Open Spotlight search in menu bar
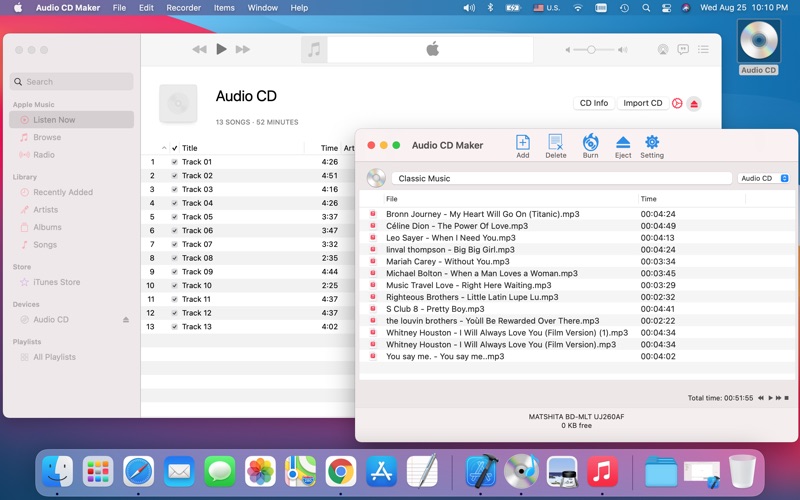This screenshot has height=500, width=800. click(x=646, y=8)
